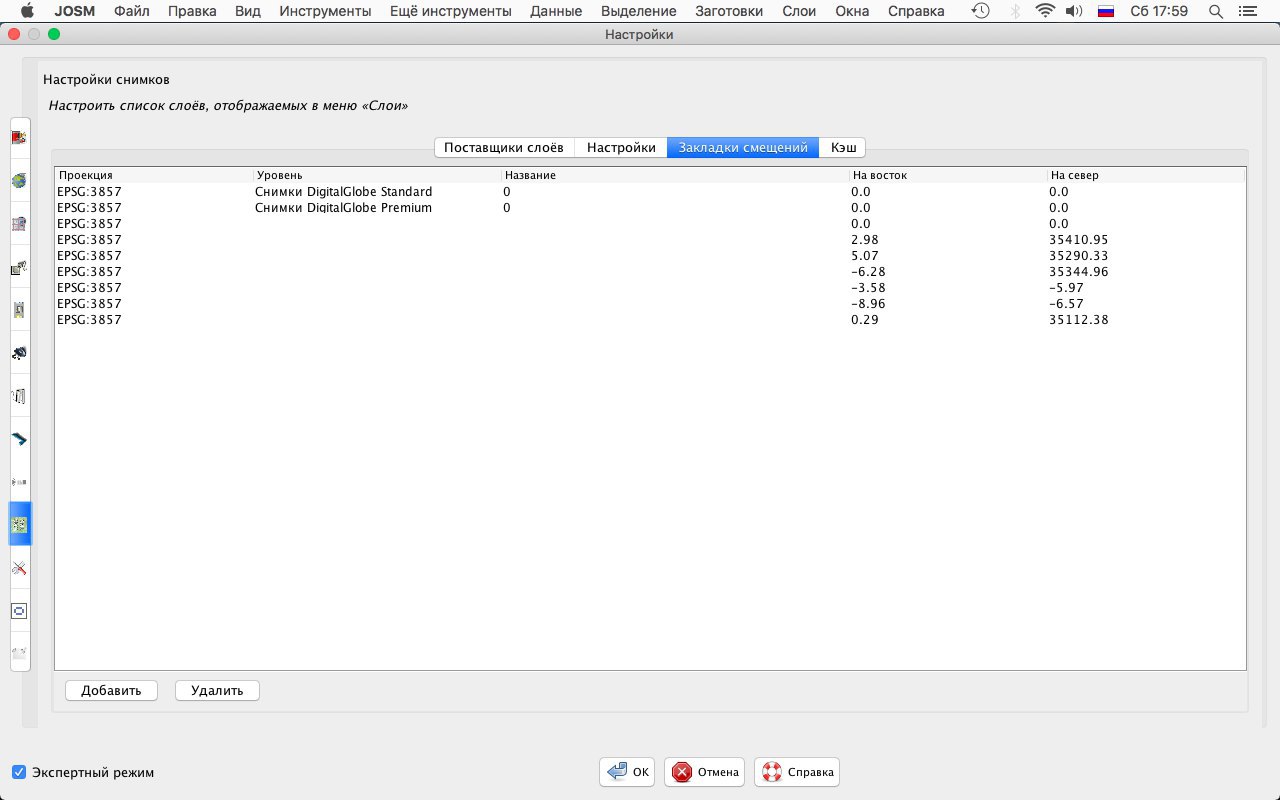1280x800 pixels.
Task: Open the blue remote control sidebar icon
Action: (19, 439)
